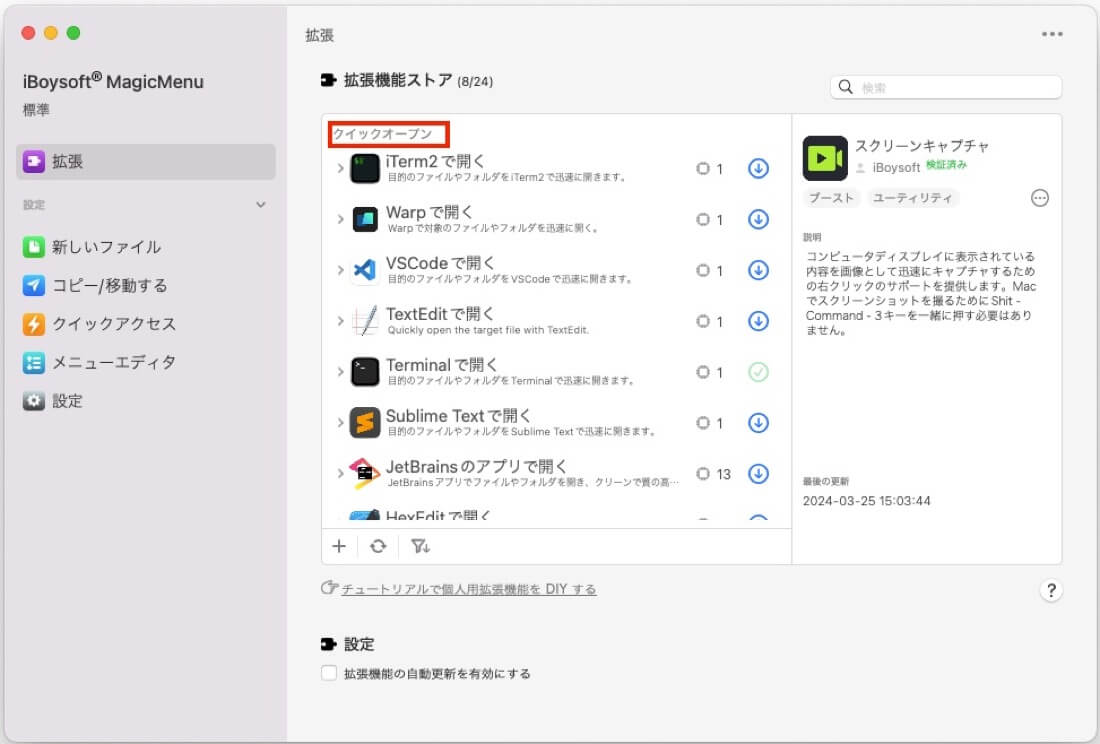Click the スクリーンキャプチャ title text
Viewport: 1100px width, 744px height.
pos(922,146)
